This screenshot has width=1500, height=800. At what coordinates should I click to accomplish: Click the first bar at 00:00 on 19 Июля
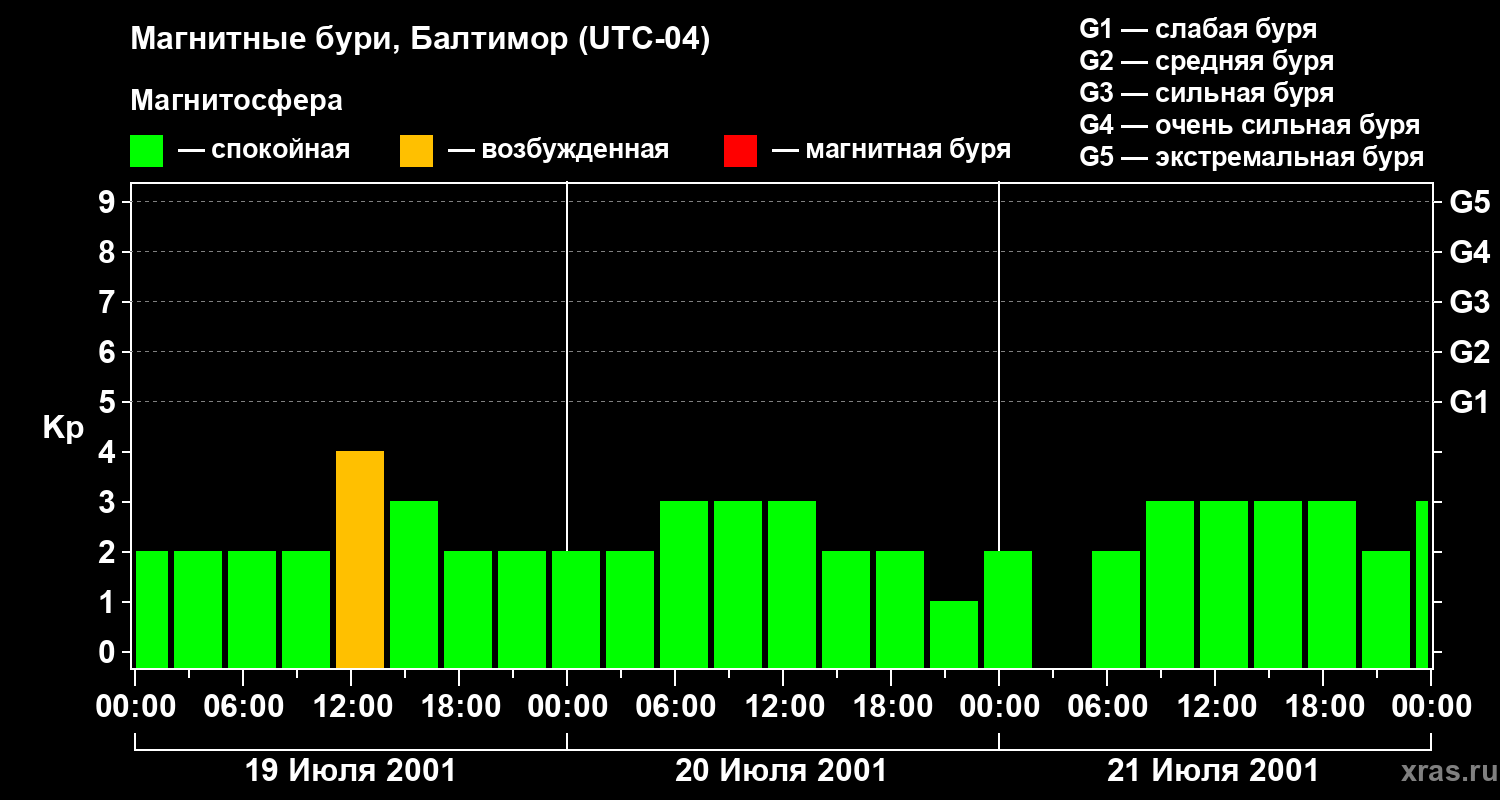tap(152, 610)
